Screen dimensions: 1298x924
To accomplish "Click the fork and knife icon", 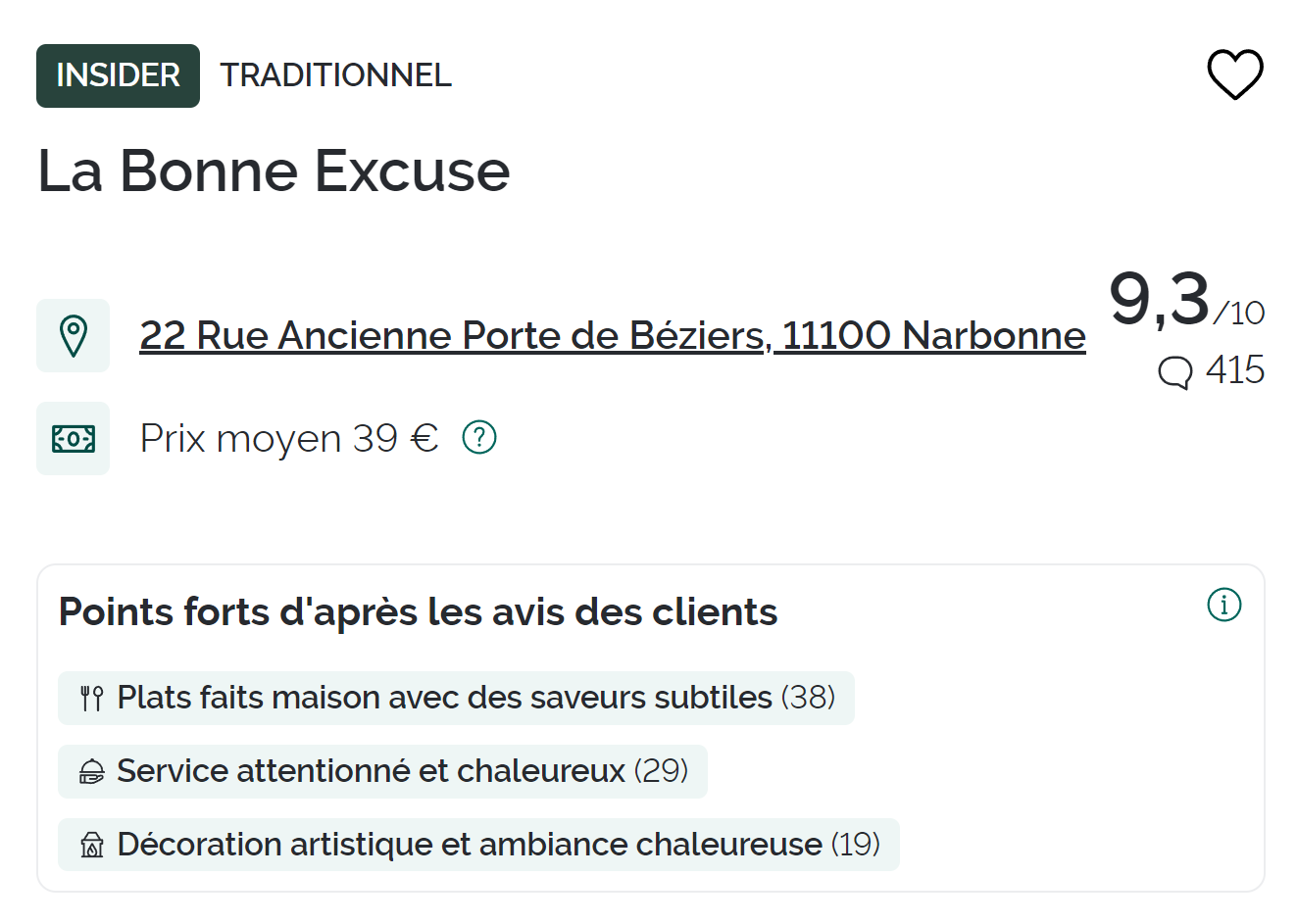I will click(x=92, y=699).
